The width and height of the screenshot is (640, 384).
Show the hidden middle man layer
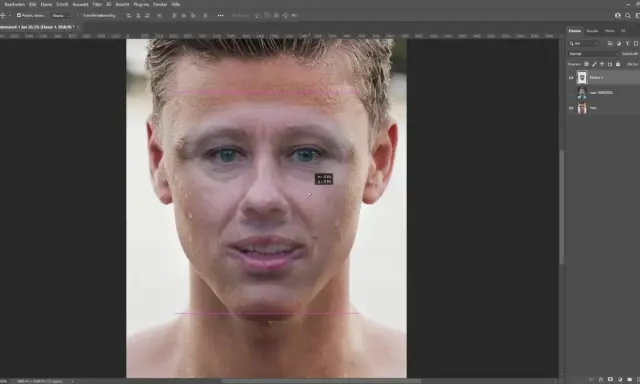[571, 93]
